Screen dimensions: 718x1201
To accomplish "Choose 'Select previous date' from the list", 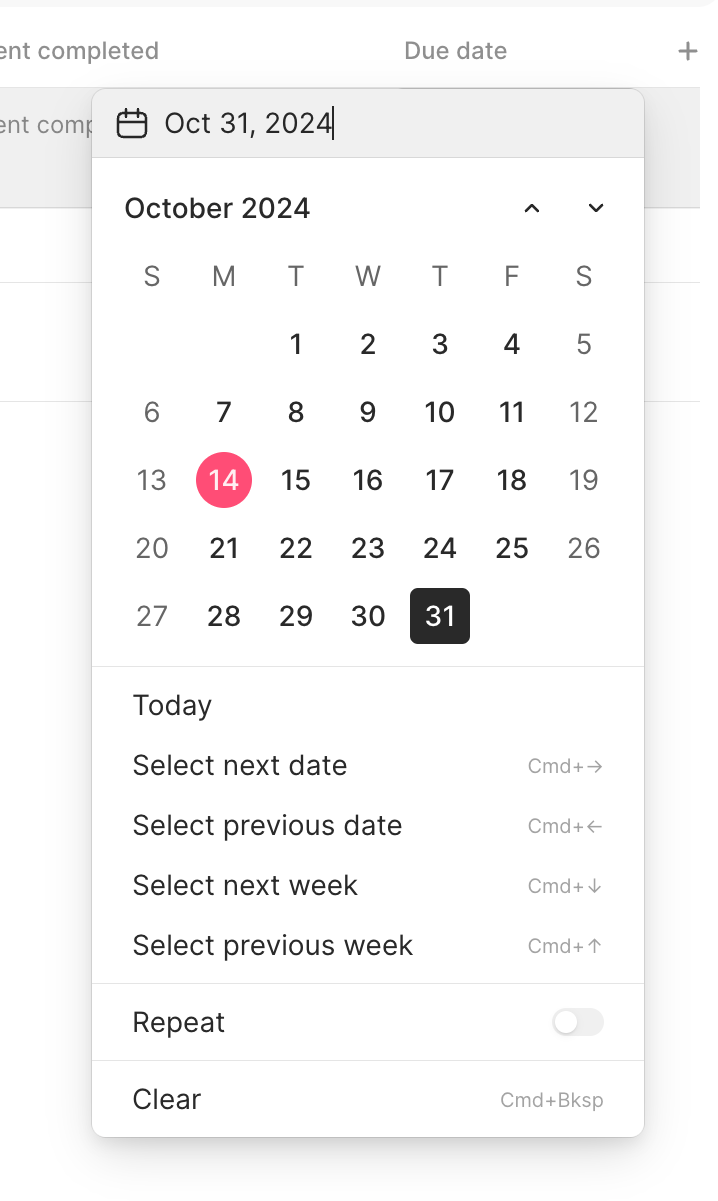I will pyautogui.click(x=267, y=825).
